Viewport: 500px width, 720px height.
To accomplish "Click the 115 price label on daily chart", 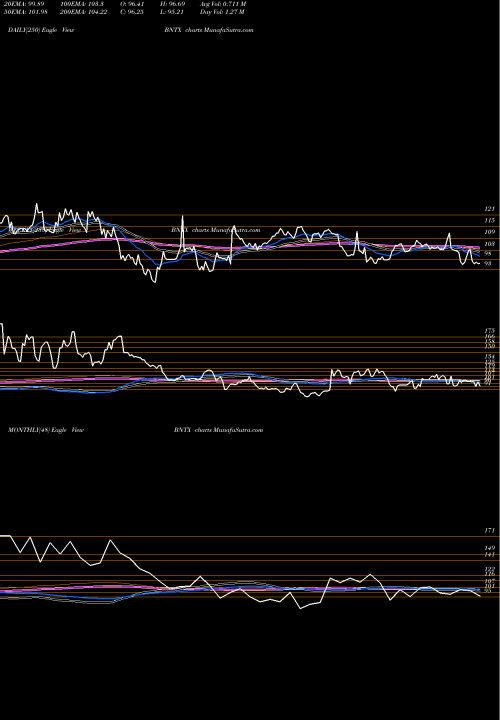I will 489,221.
